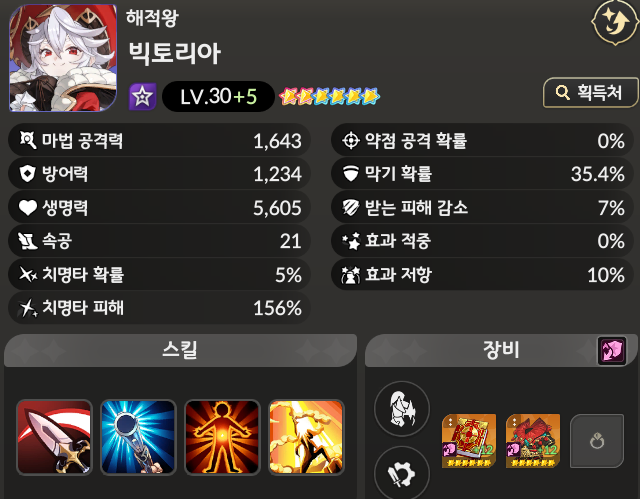Open the glowing orange body skill icon
The width and height of the screenshot is (640, 499).
coord(222,437)
